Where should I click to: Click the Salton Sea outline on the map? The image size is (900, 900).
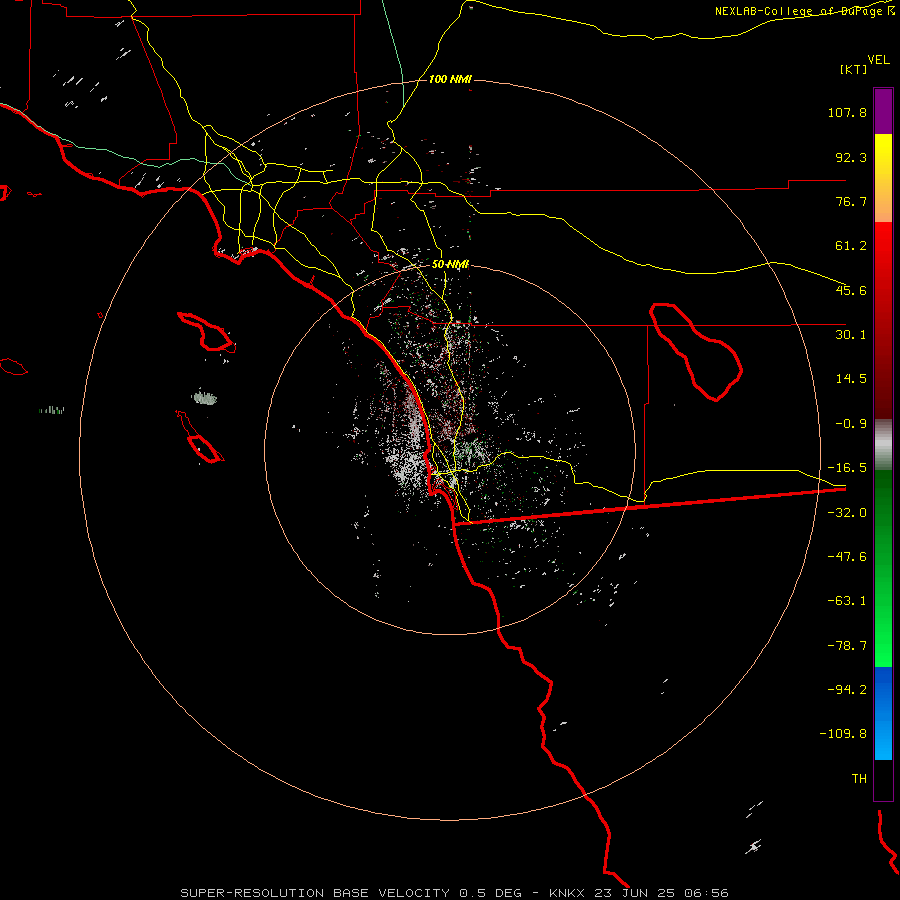point(696,352)
